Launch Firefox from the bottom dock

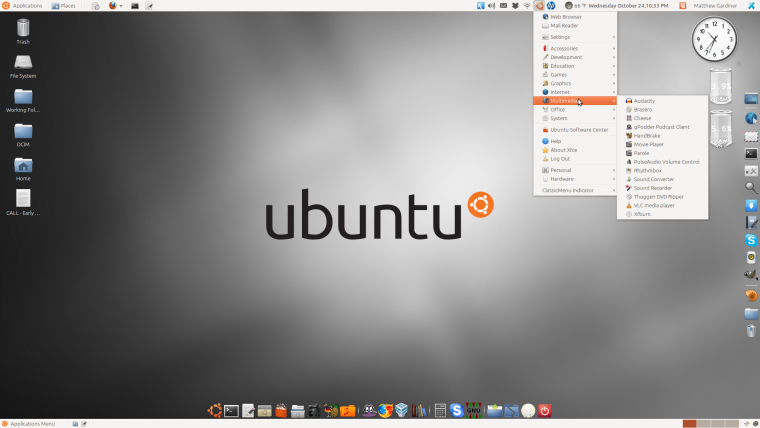pos(385,411)
